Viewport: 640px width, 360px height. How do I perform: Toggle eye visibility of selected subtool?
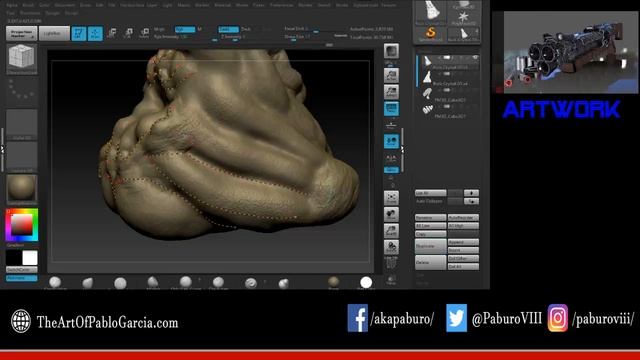[x=475, y=58]
